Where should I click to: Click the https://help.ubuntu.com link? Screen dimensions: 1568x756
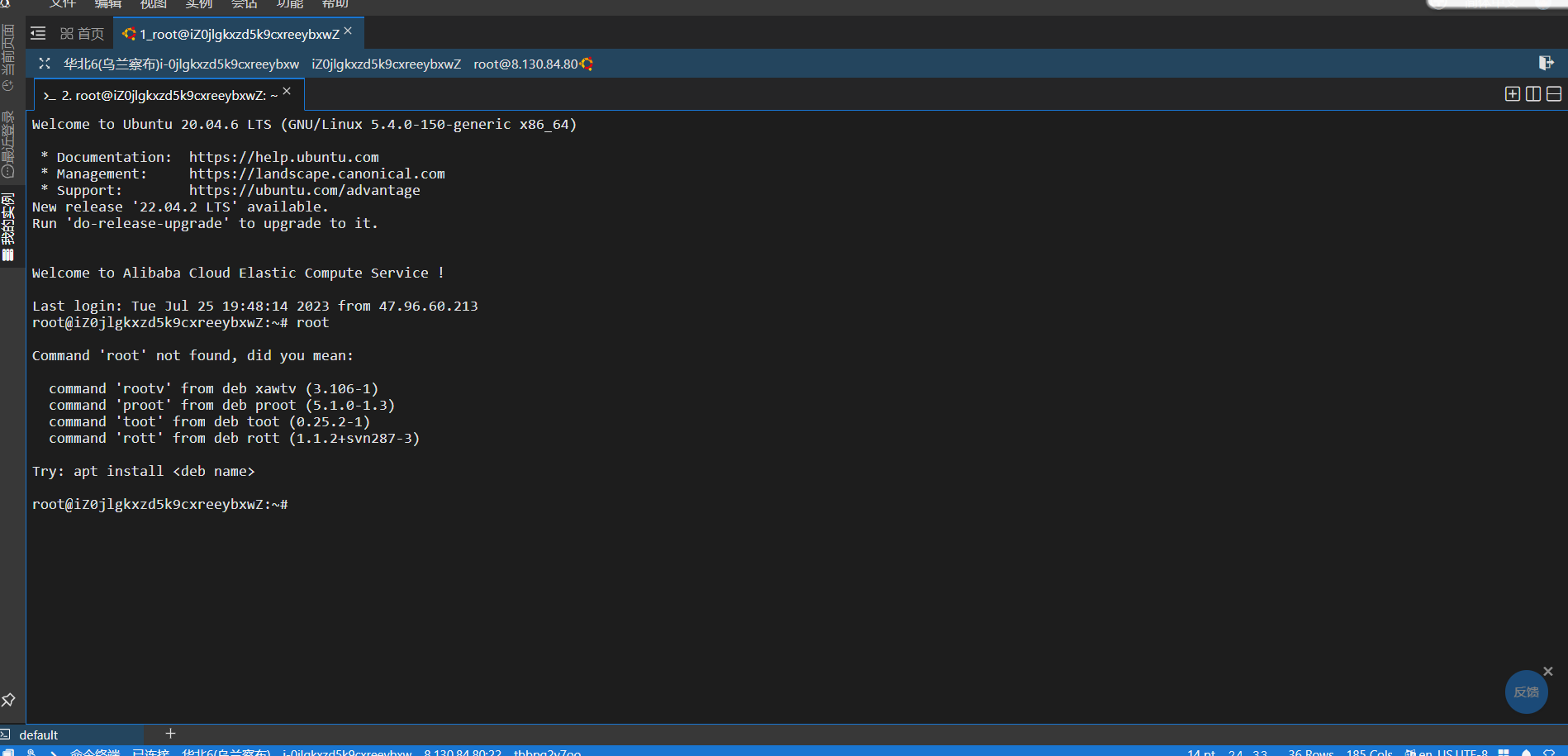(x=284, y=157)
